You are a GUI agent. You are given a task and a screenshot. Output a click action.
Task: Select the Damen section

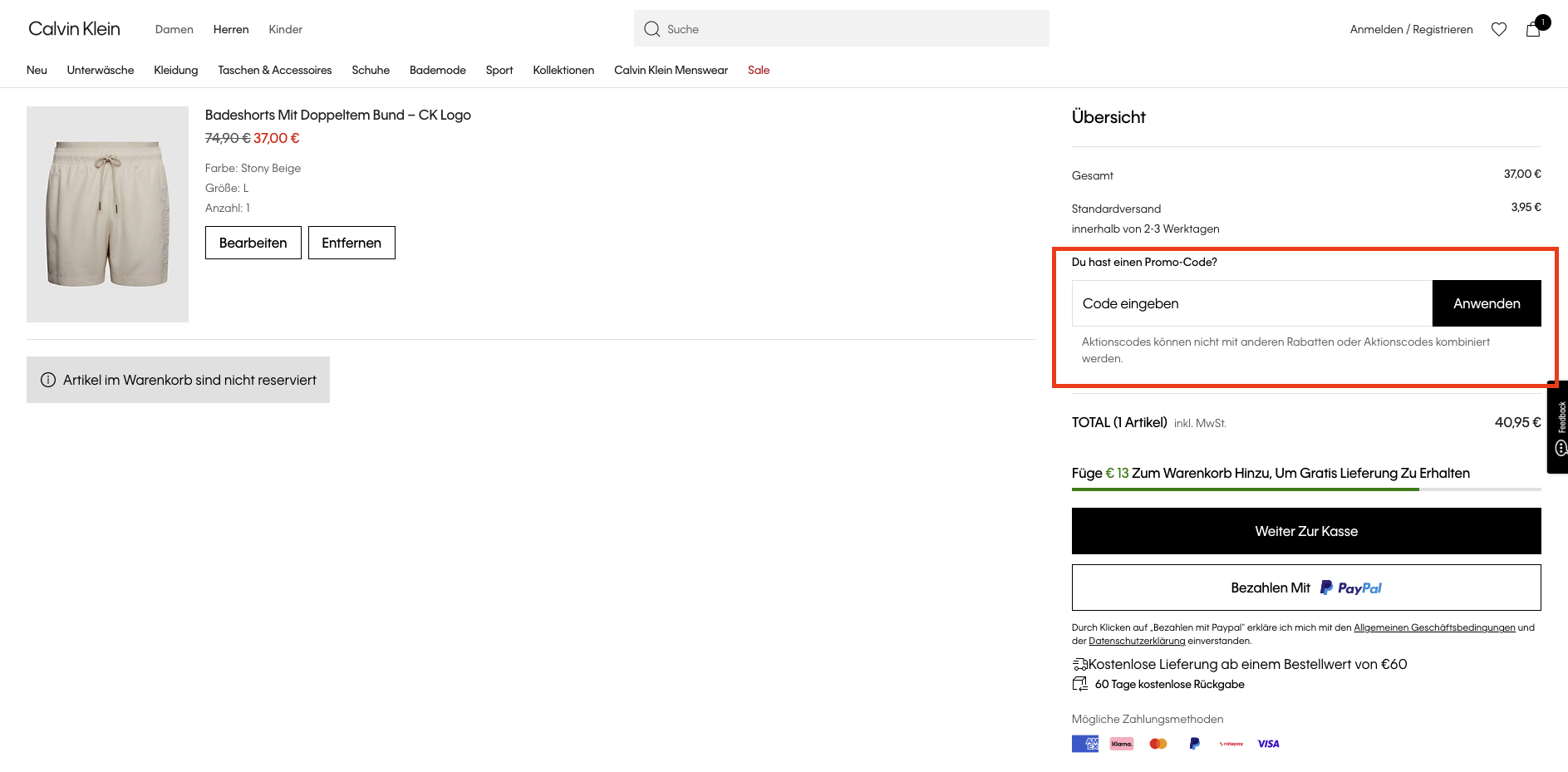(x=174, y=29)
